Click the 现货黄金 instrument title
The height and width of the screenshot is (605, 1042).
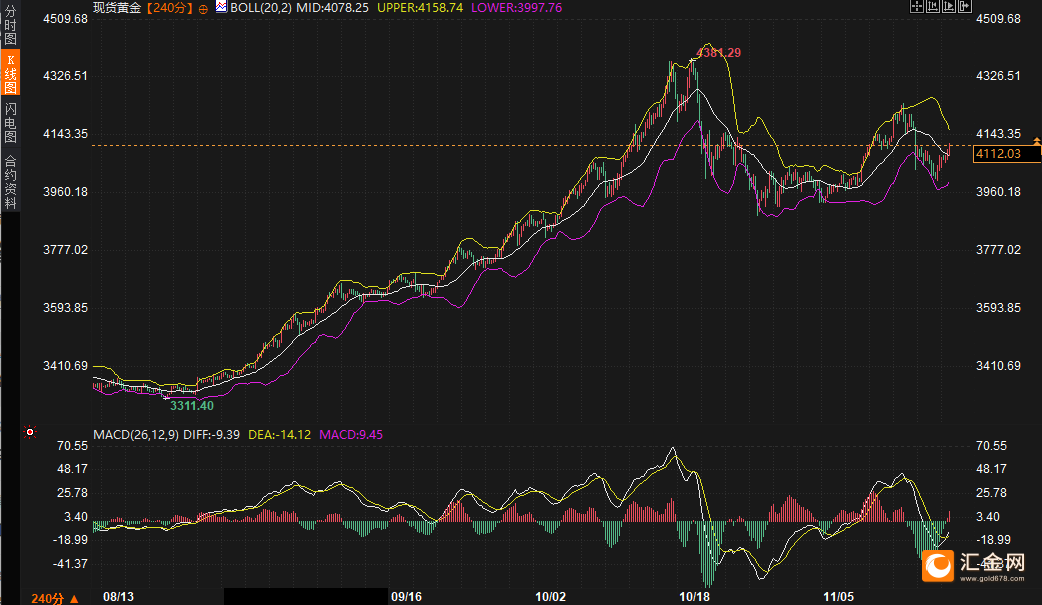point(117,8)
